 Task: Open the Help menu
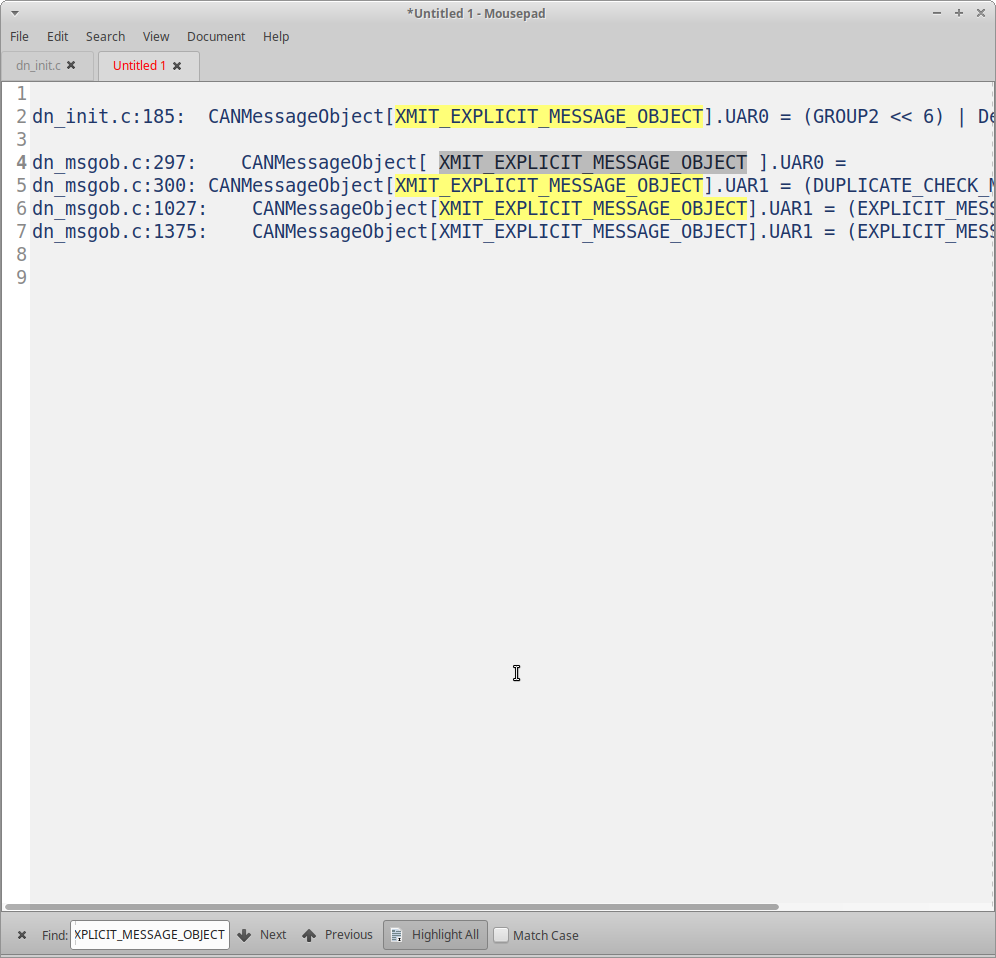276,36
